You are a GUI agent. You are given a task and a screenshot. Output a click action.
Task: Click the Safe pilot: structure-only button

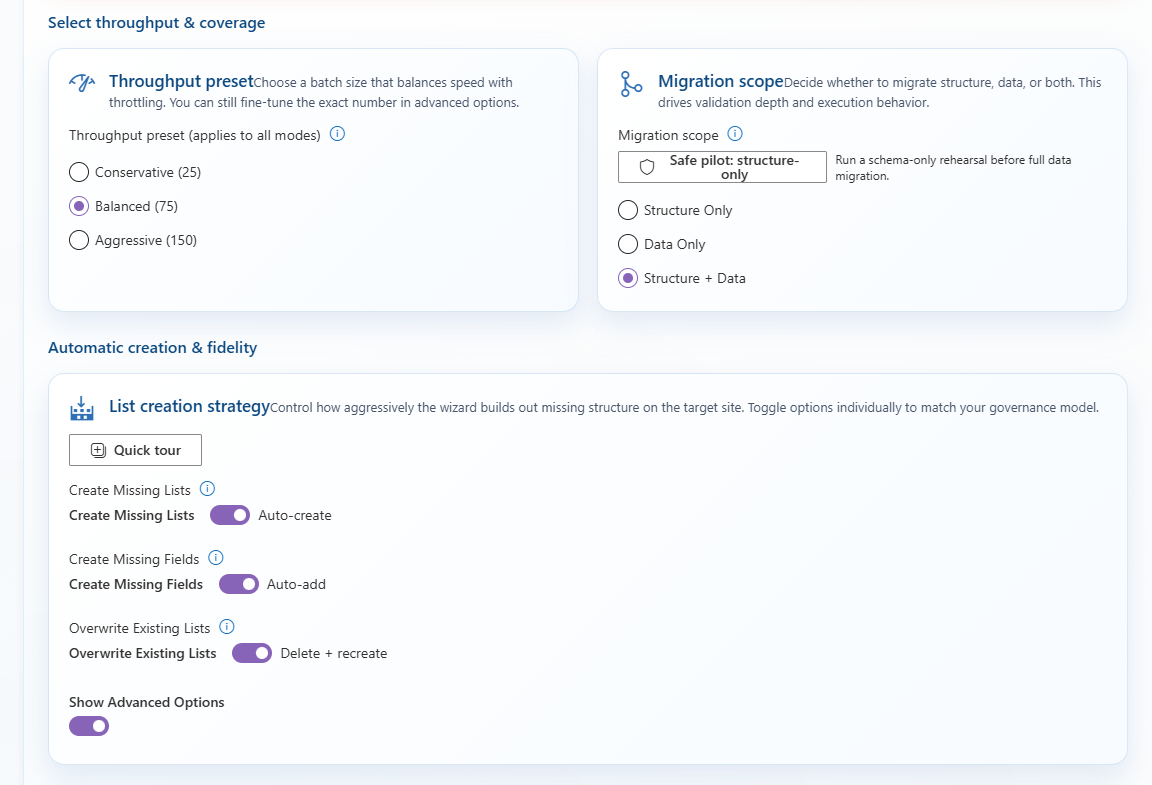722,166
